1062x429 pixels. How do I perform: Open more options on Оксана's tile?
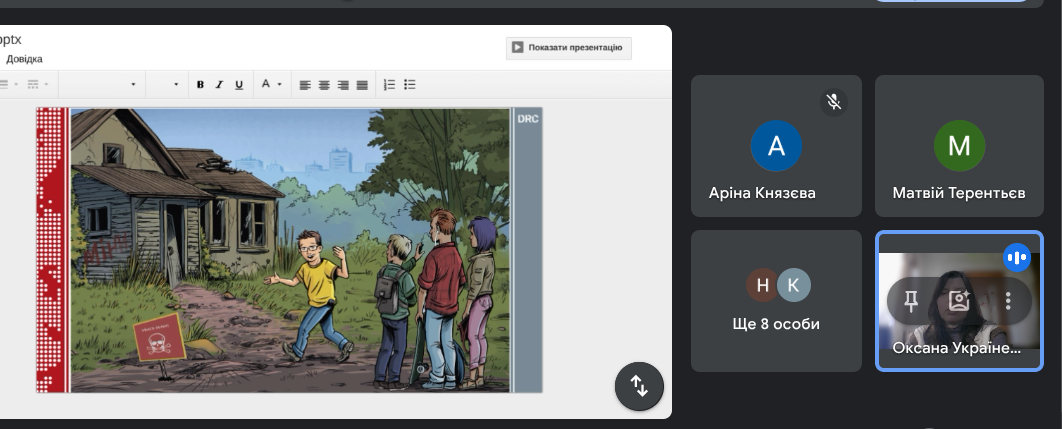1008,301
